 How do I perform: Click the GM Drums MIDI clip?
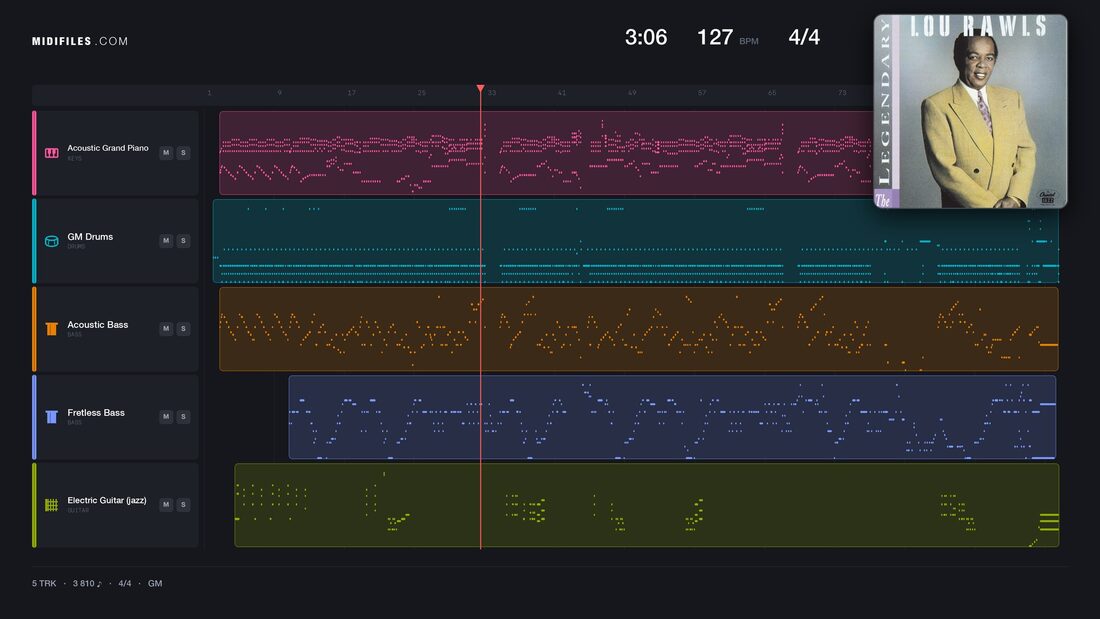click(636, 241)
